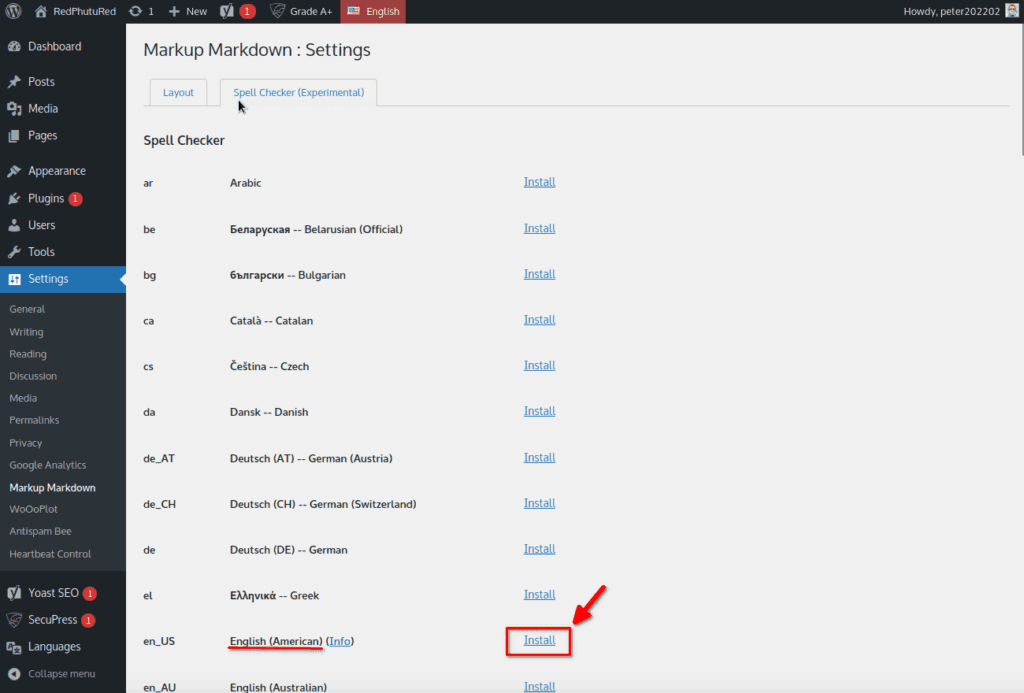Image resolution: width=1024 pixels, height=693 pixels.
Task: Open the RedPhutuRed site home icon
Action: tap(41, 11)
